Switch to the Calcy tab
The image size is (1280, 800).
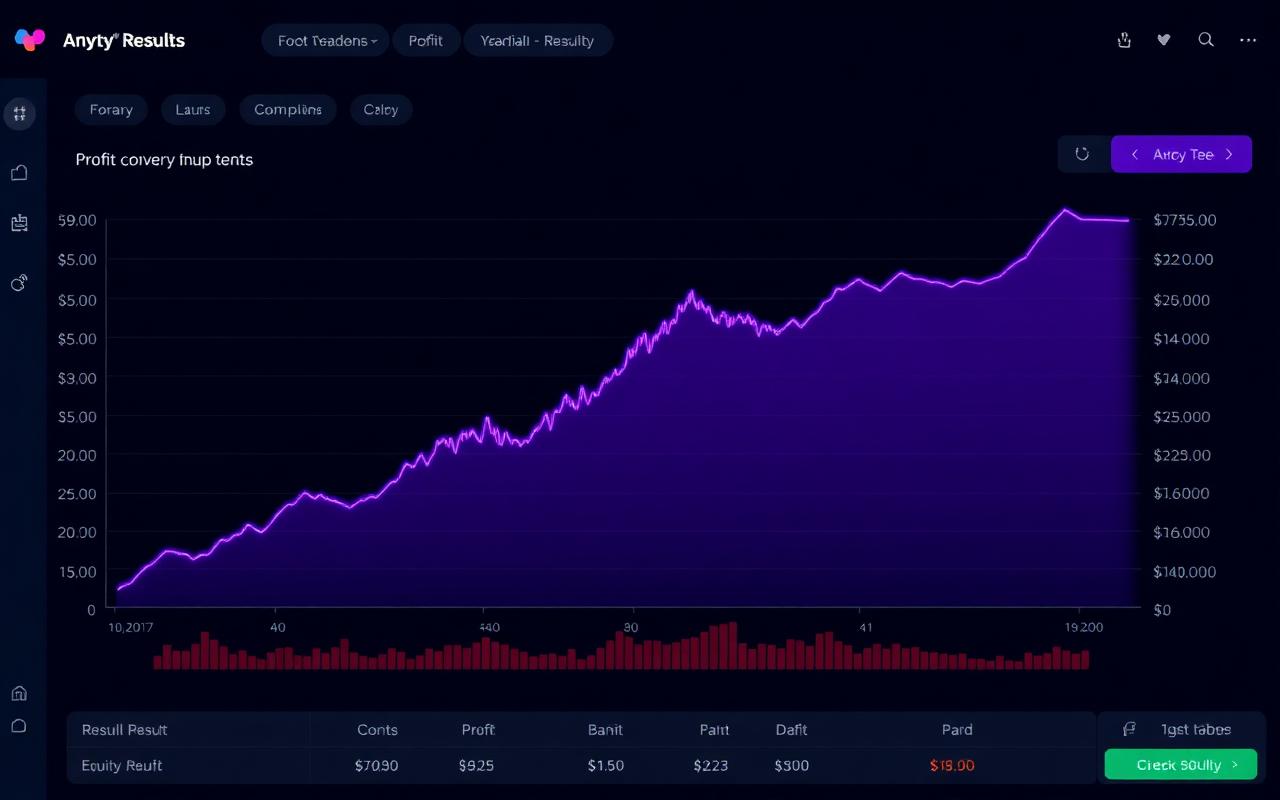381,110
